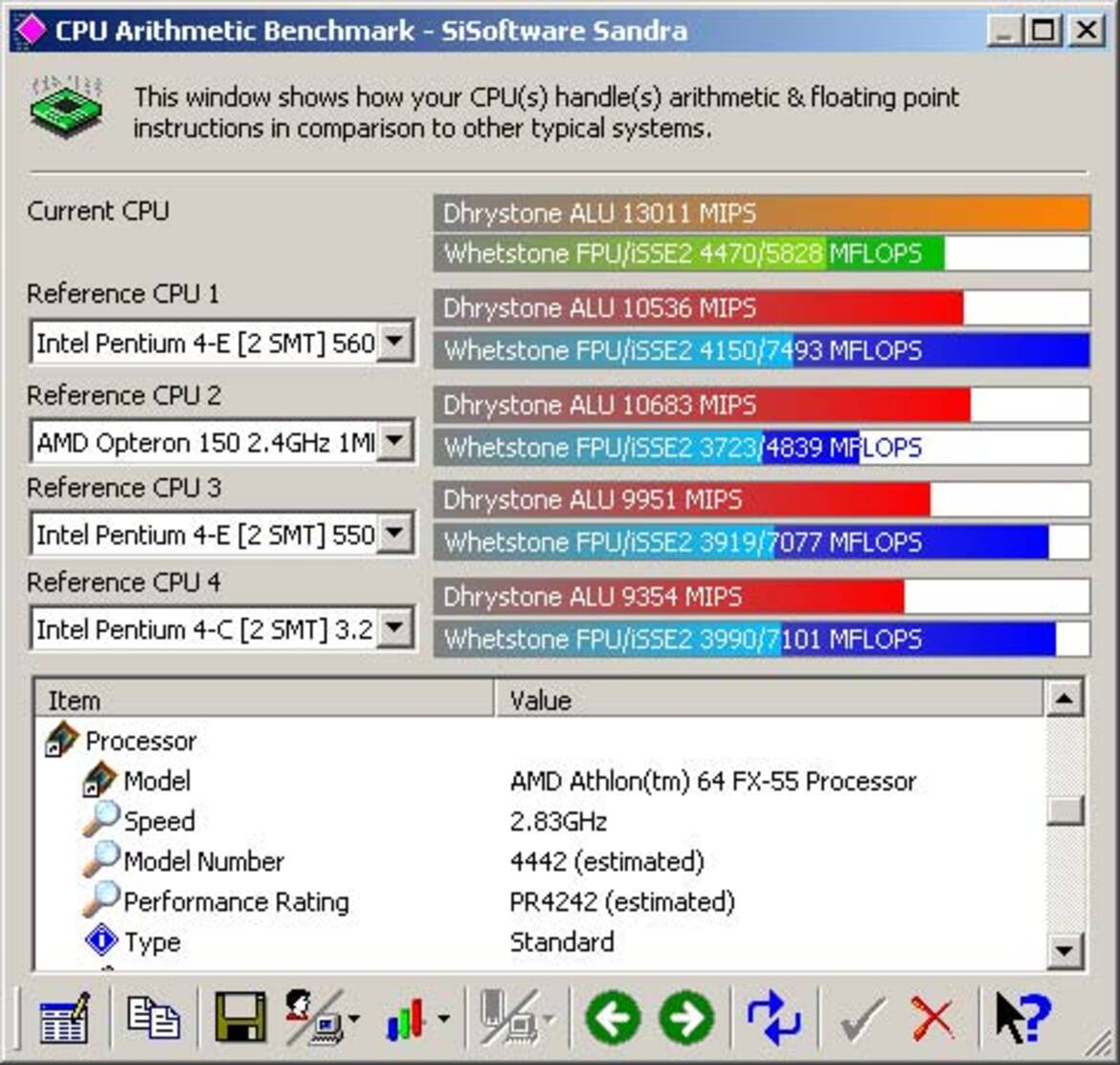Click the Dhrystone ALU 9354 MIPS bar

(761, 596)
